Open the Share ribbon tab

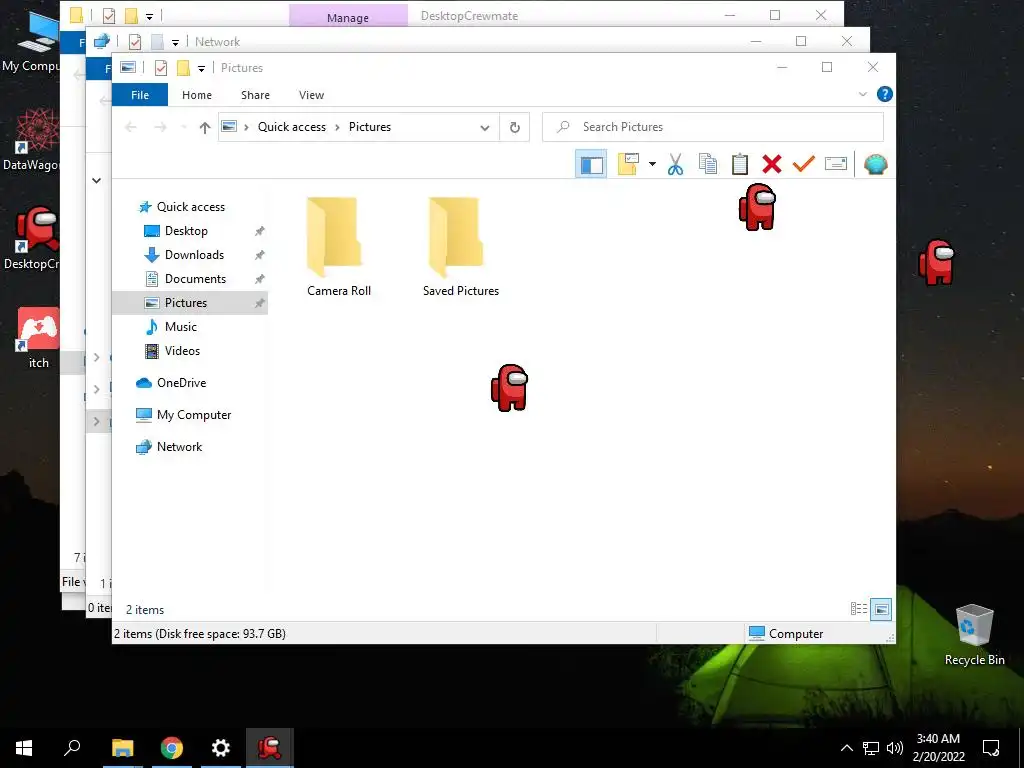tap(255, 95)
